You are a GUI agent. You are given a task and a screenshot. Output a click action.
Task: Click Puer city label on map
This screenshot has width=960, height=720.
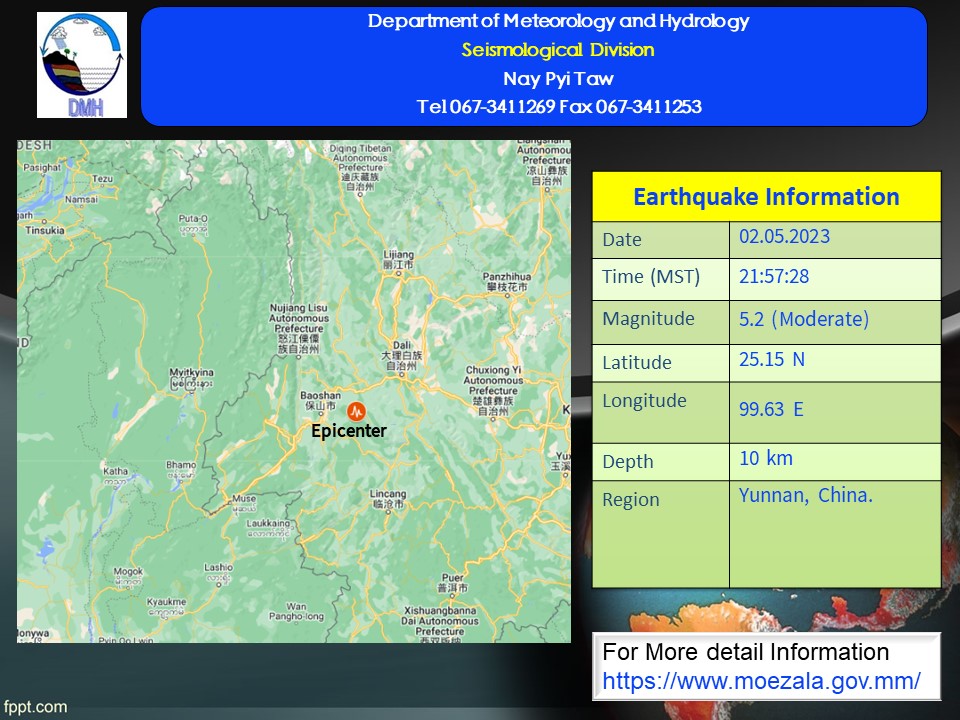(453, 582)
